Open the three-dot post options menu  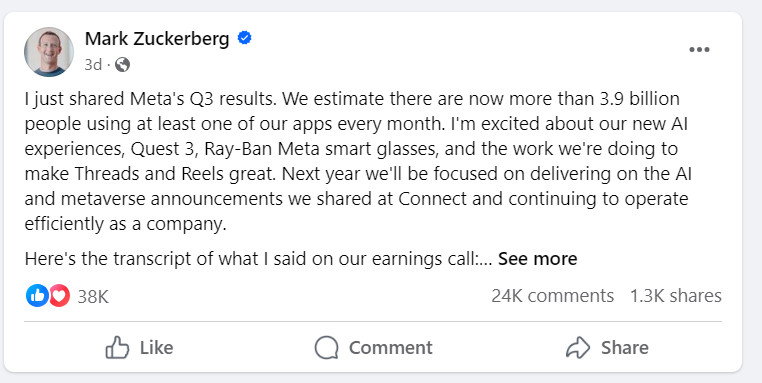click(699, 50)
